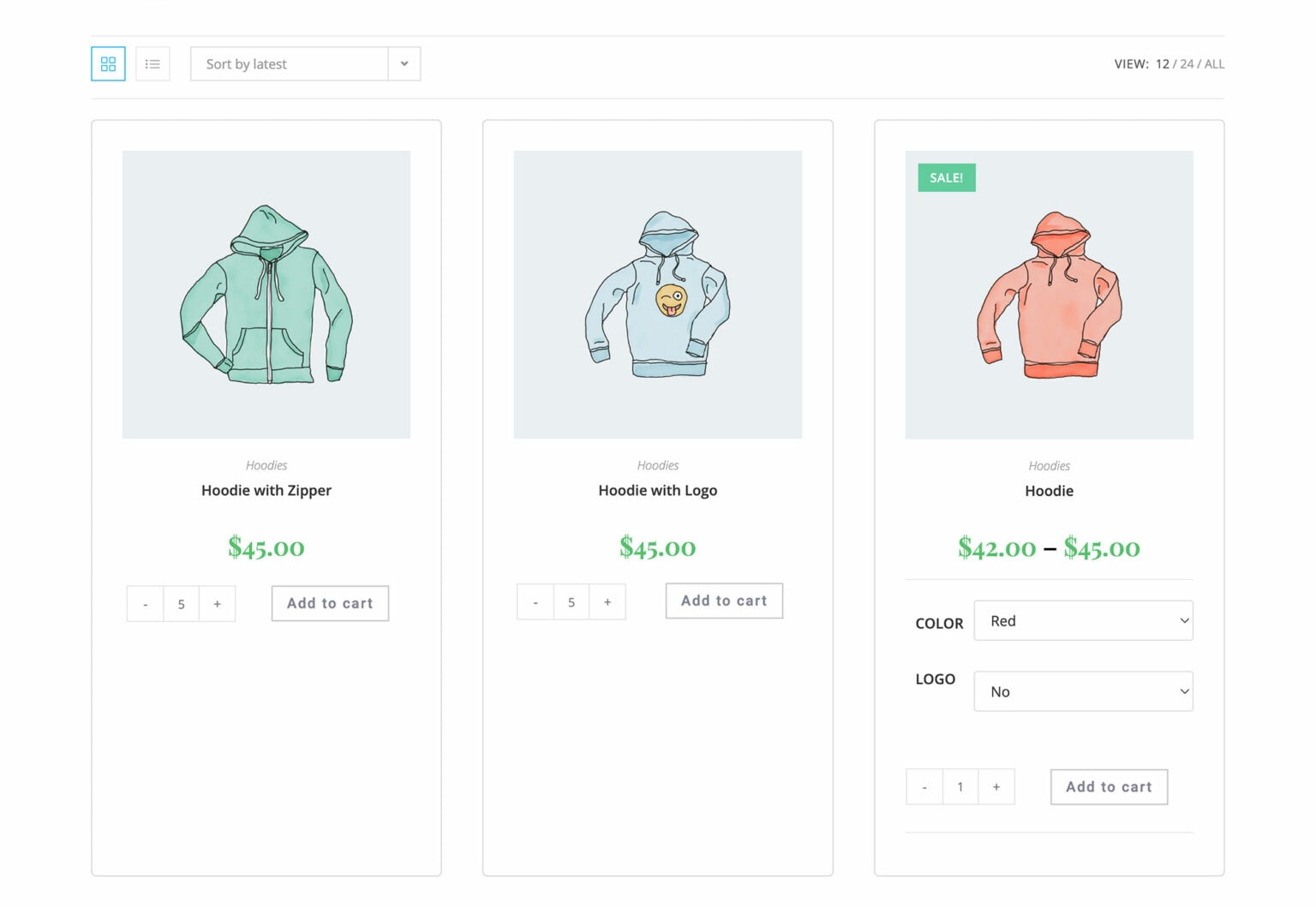
Task: Open the Hoodie with Logo product page
Action: [x=657, y=490]
